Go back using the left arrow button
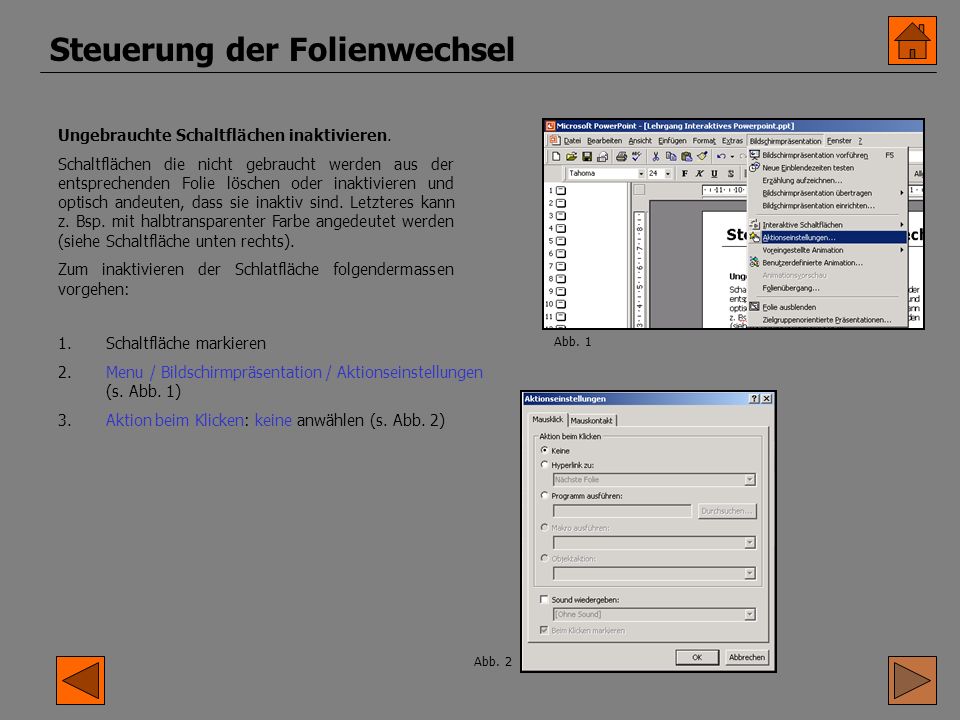 click(x=80, y=680)
